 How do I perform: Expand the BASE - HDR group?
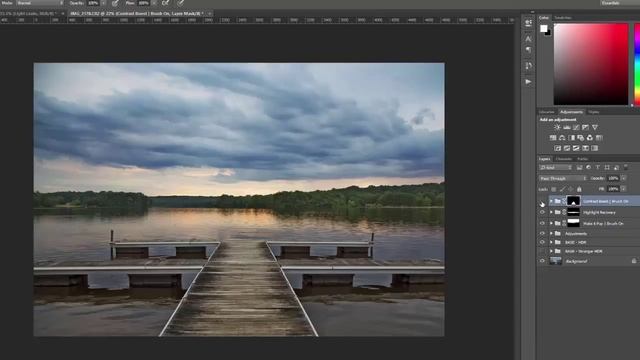coord(551,242)
